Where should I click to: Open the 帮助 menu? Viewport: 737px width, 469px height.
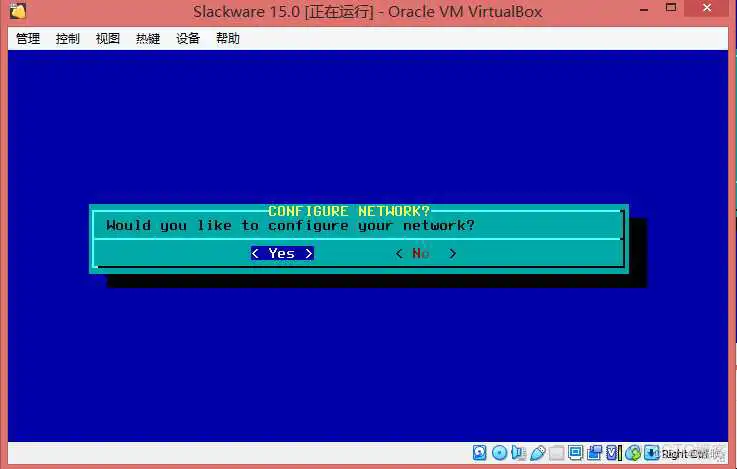point(228,39)
